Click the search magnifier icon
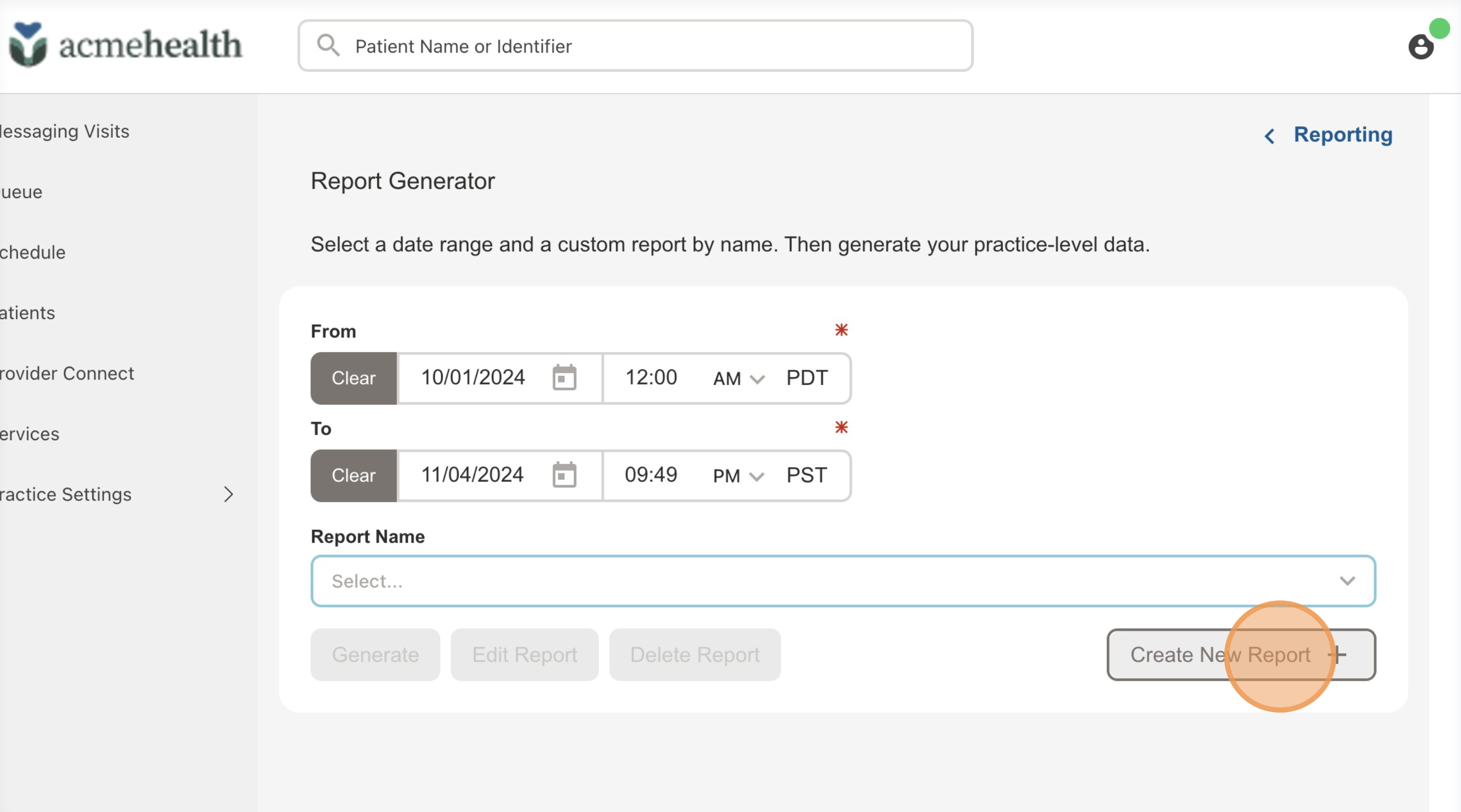The image size is (1461, 812). (x=329, y=45)
